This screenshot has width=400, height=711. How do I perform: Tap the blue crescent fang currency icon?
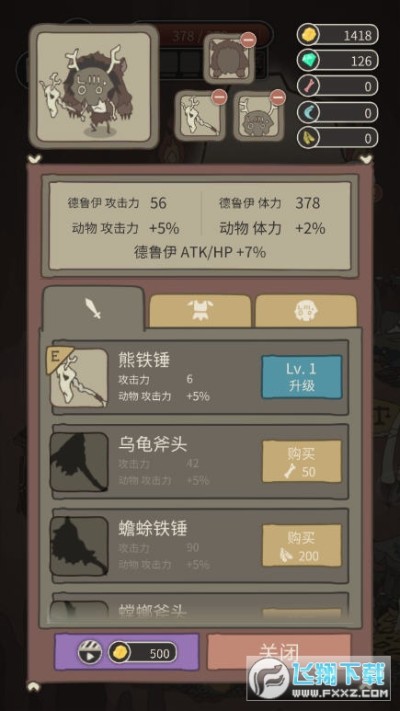coord(309,112)
